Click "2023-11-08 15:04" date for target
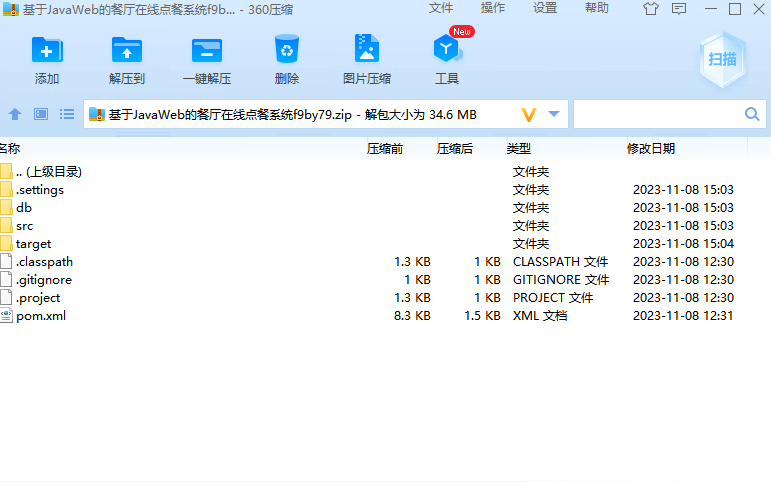Image resolution: width=771 pixels, height=482 pixels. pyautogui.click(x=683, y=243)
